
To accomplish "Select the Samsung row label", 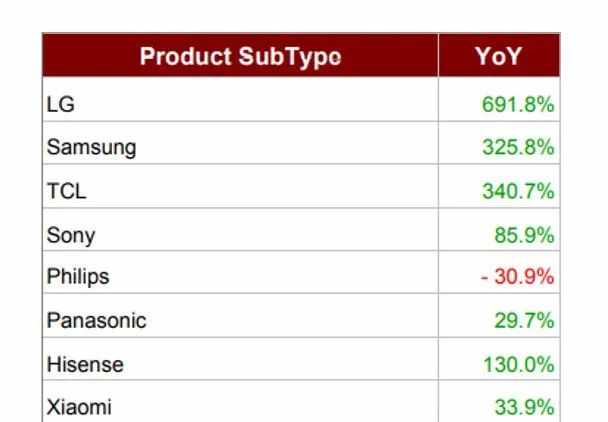I will pyautogui.click(x=92, y=148).
